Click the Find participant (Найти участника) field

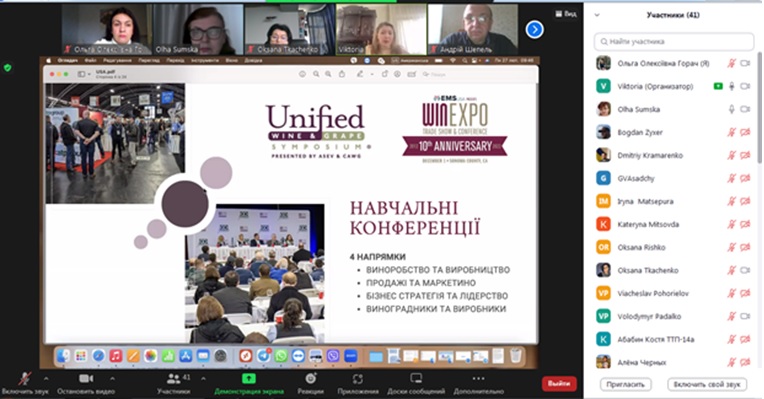click(674, 41)
